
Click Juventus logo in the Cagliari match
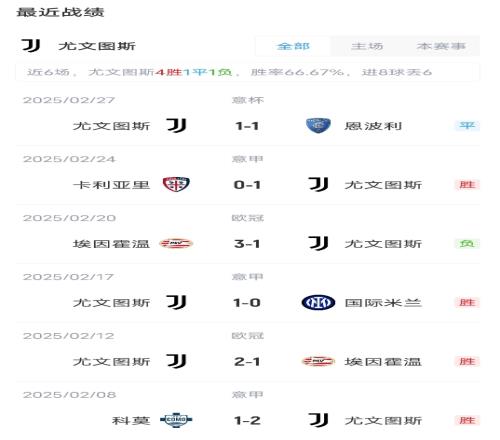tap(318, 184)
